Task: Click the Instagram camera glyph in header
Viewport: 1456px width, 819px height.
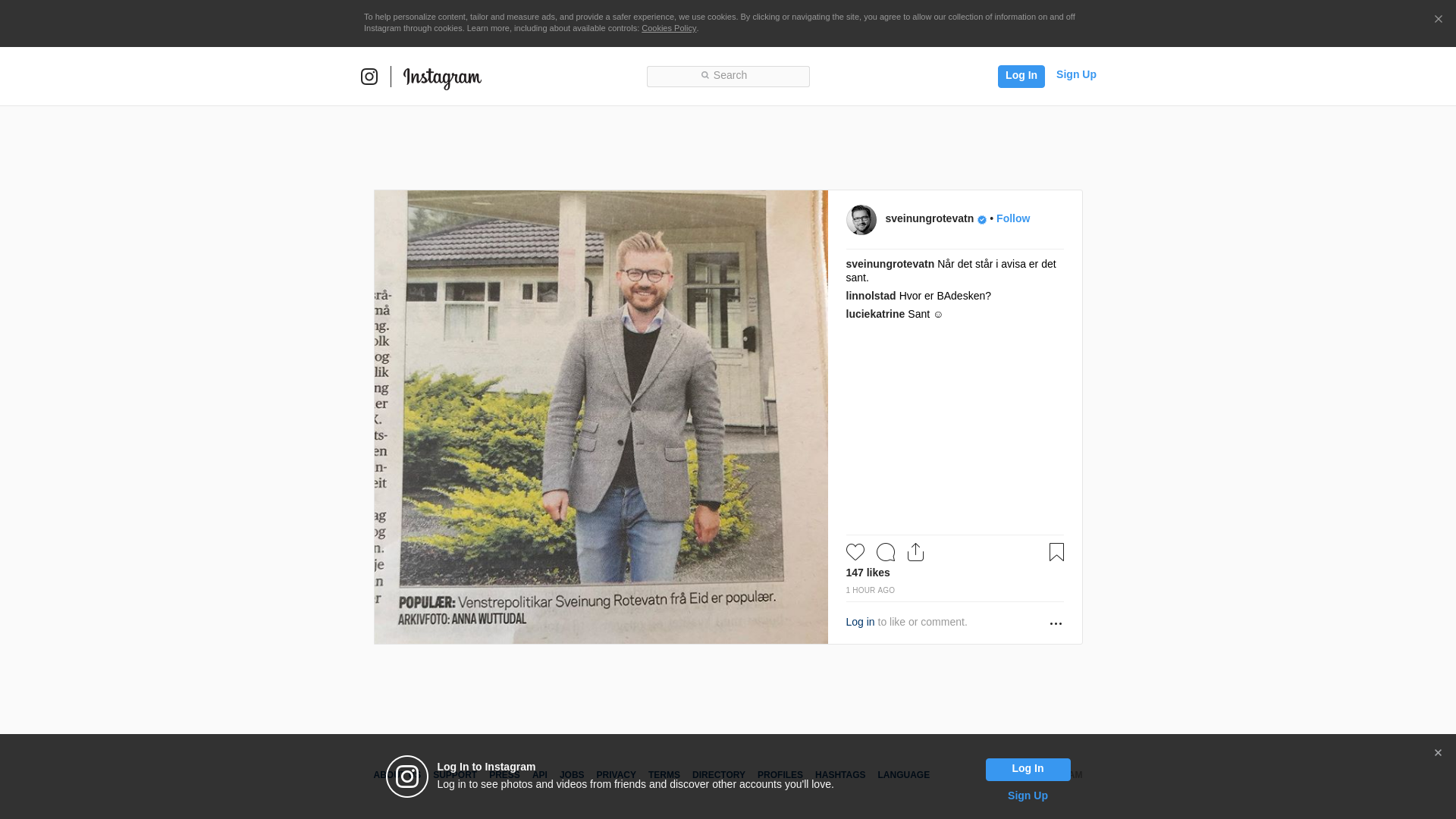Action: click(x=369, y=77)
